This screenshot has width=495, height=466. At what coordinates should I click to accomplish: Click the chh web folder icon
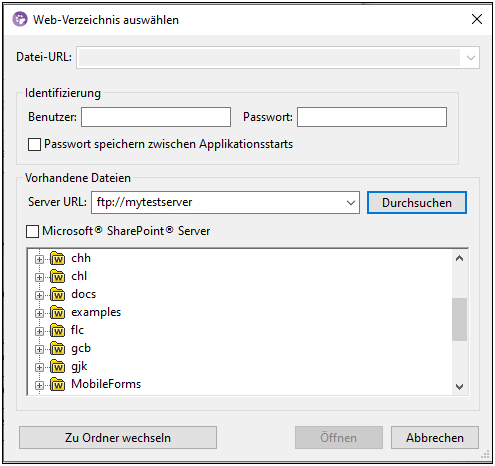[x=57, y=258]
